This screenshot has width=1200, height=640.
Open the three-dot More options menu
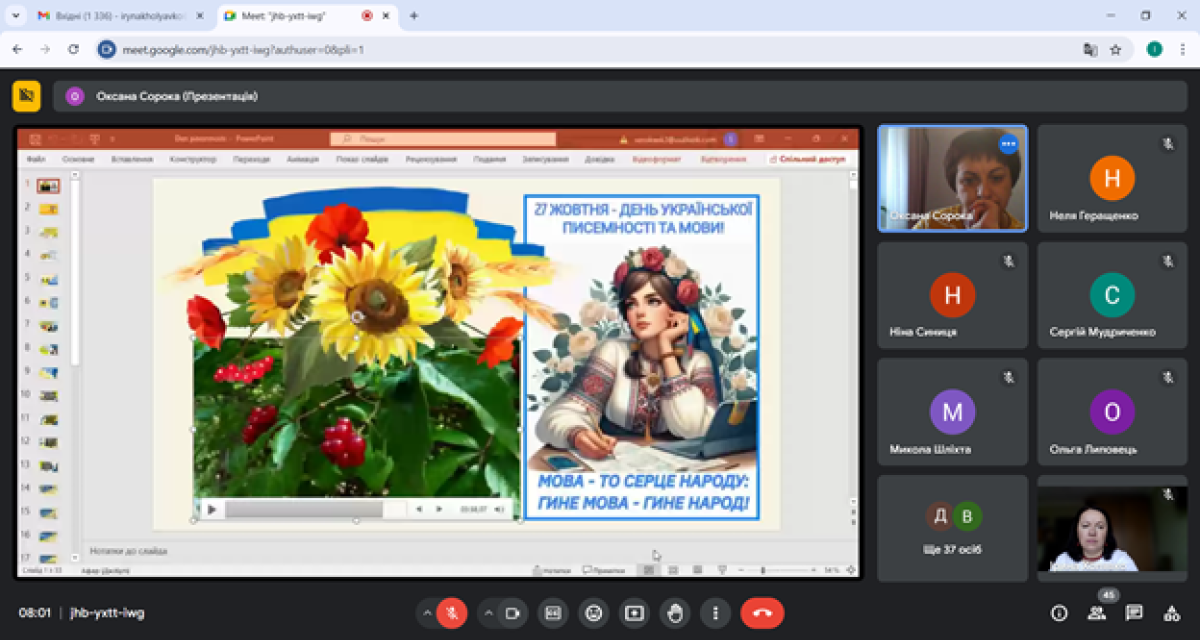[715, 613]
